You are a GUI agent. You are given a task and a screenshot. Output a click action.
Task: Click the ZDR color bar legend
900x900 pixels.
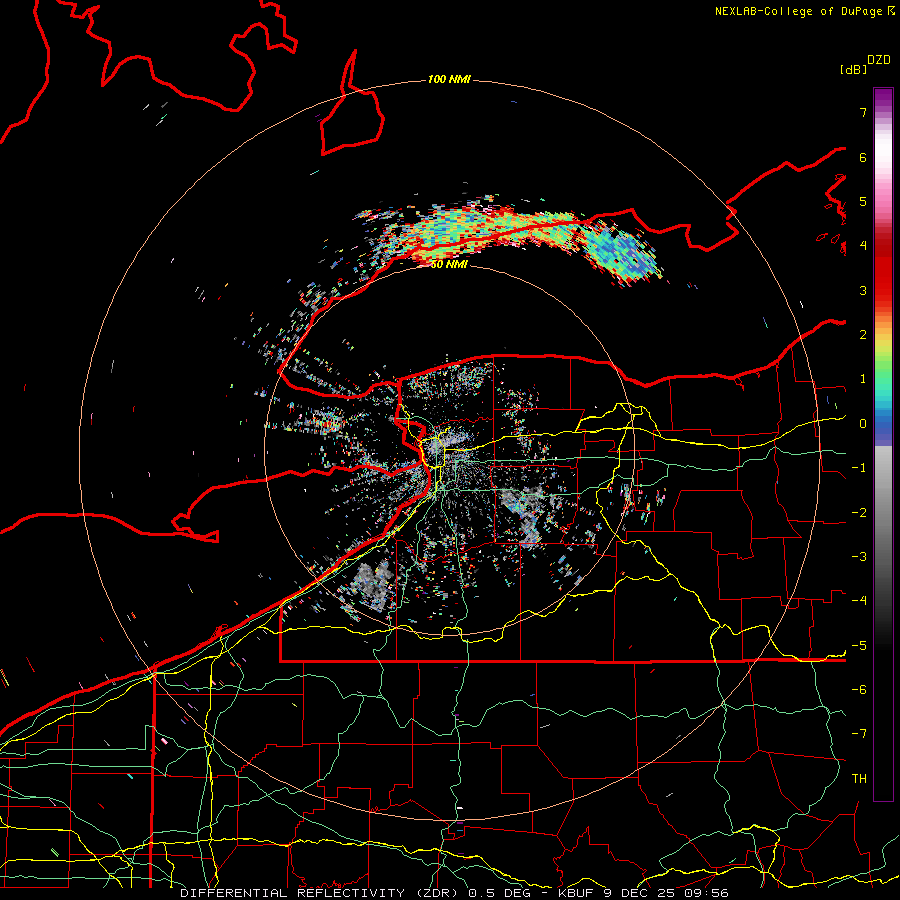click(883, 444)
